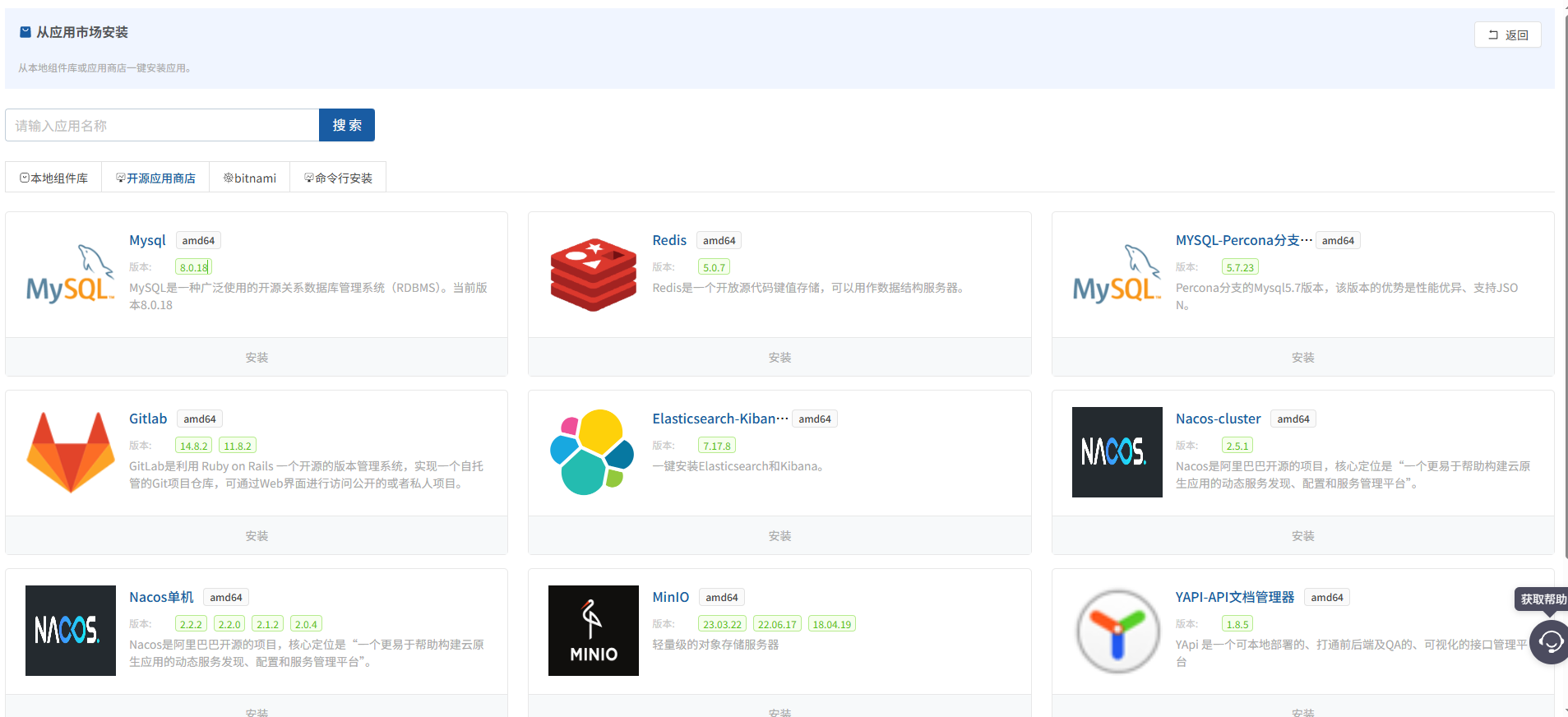Select Gitlab version 11.8.2 tag
Viewport: 1568px width, 717px height.
(x=238, y=446)
